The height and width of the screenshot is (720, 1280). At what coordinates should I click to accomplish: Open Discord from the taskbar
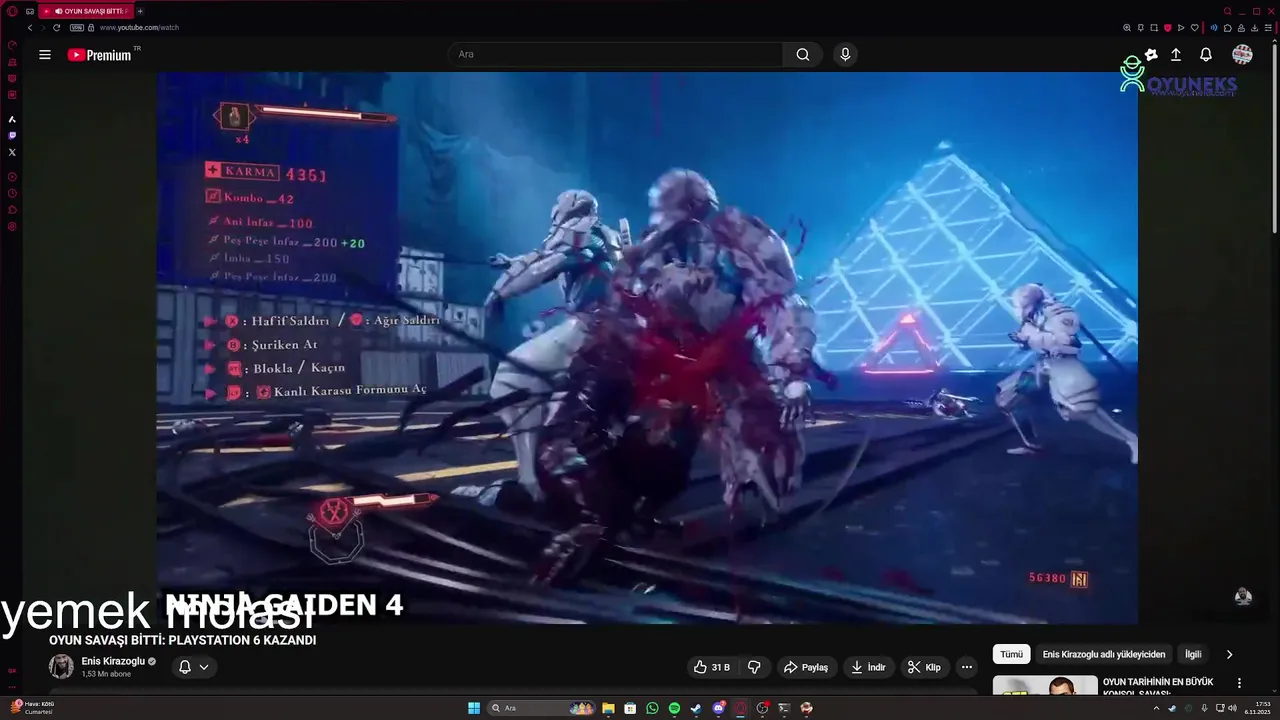tap(718, 708)
